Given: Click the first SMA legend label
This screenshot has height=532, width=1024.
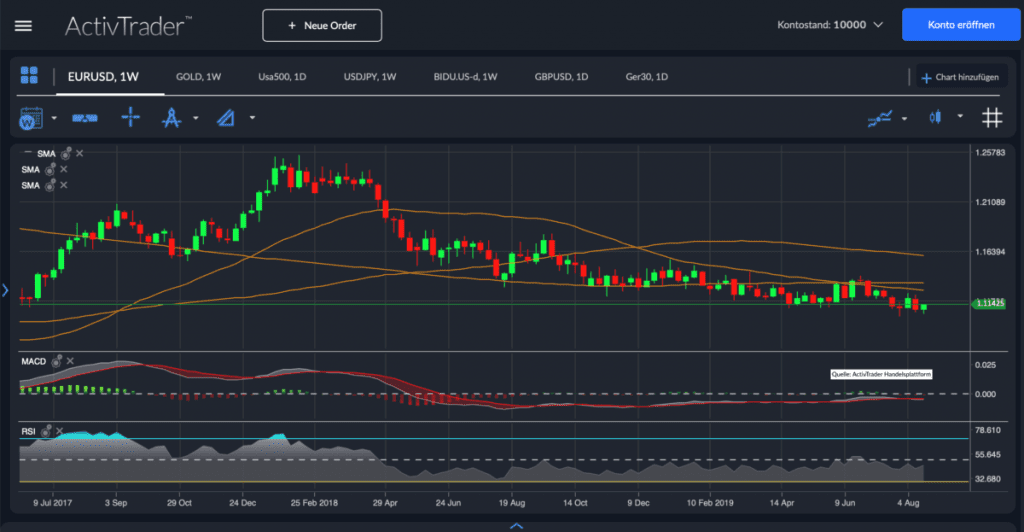Looking at the screenshot, I should 46,154.
